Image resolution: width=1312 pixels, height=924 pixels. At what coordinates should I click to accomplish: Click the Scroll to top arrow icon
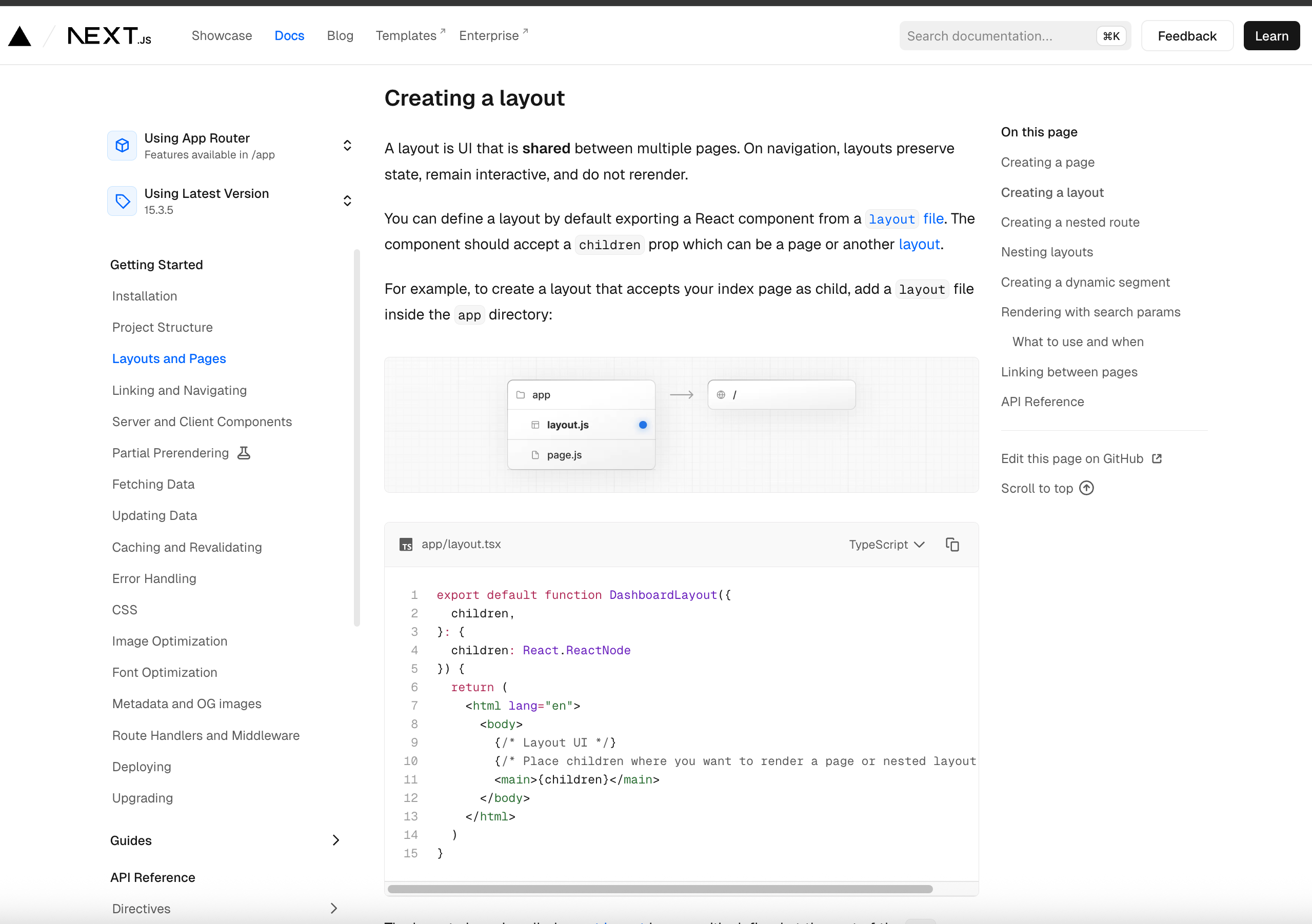pos(1086,488)
